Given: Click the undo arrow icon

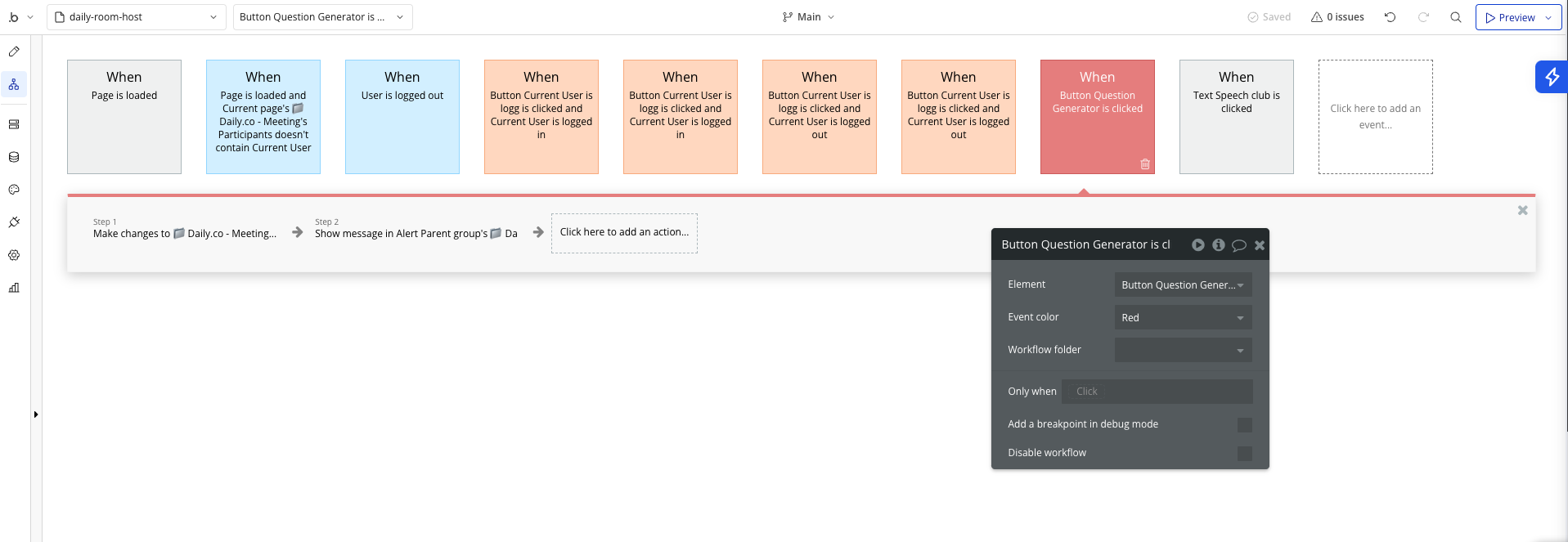Looking at the screenshot, I should [1390, 17].
